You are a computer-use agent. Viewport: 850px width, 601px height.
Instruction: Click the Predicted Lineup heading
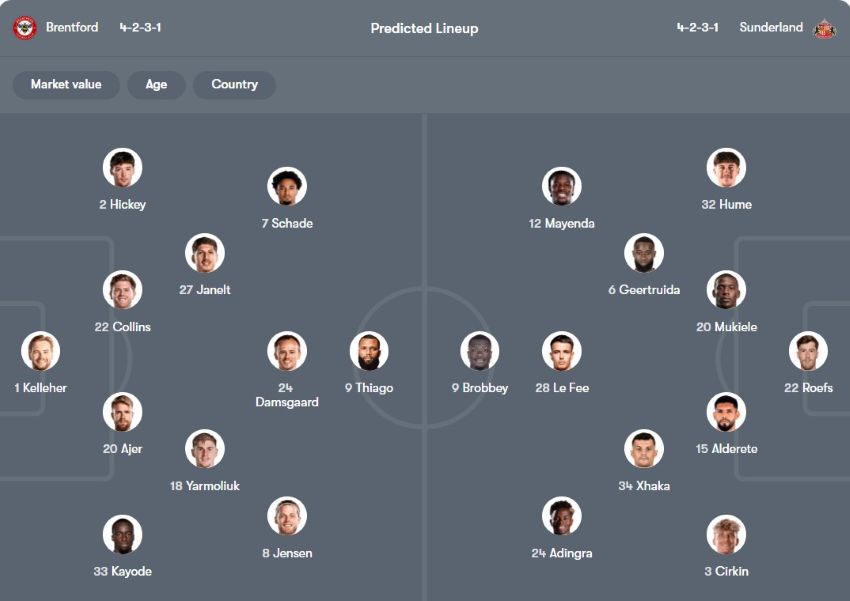pyautogui.click(x=424, y=29)
